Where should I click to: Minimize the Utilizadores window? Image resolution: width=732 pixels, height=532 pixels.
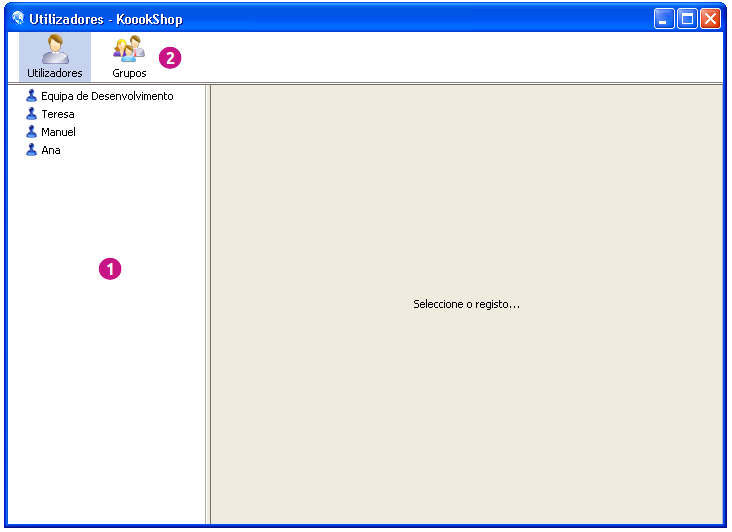click(x=664, y=19)
